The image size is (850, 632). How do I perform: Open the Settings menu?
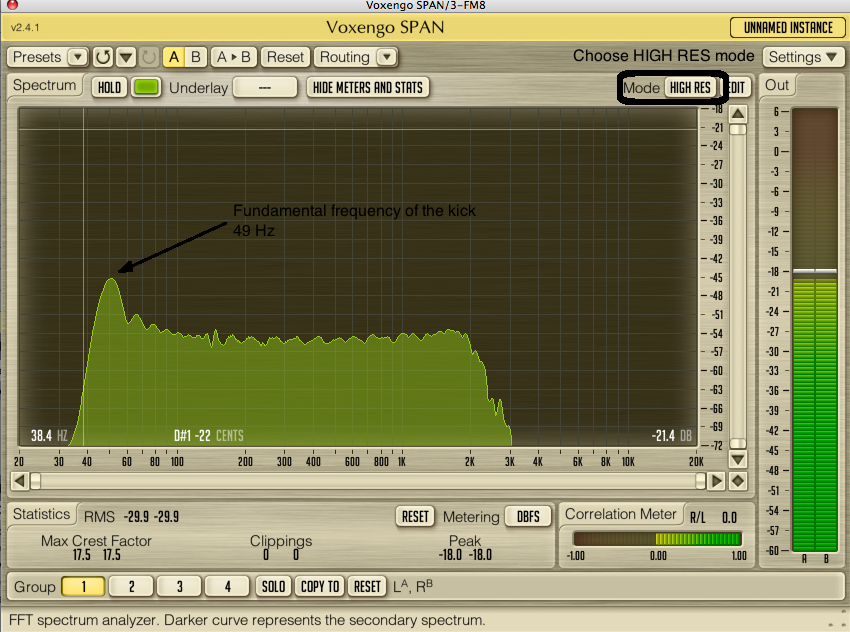pos(803,57)
